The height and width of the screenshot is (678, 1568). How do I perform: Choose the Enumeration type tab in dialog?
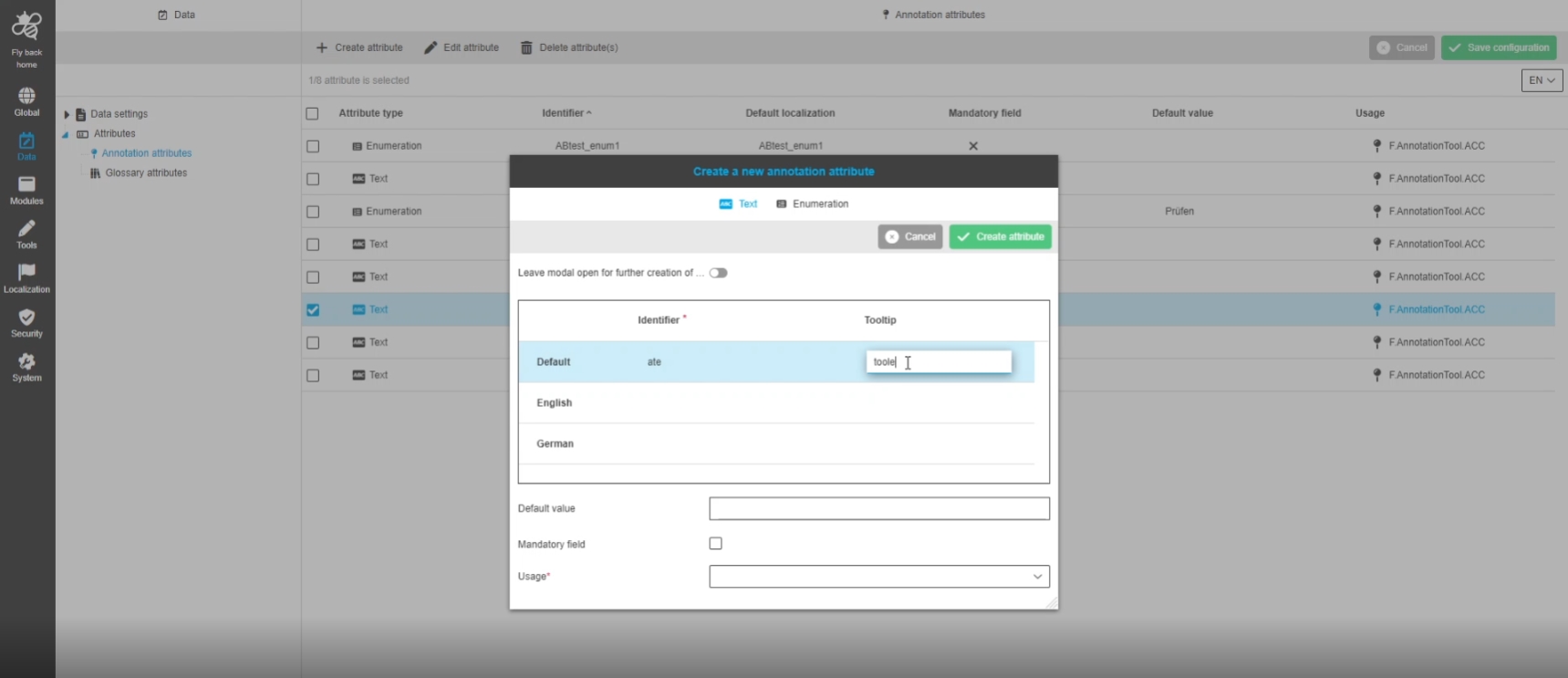coord(812,204)
